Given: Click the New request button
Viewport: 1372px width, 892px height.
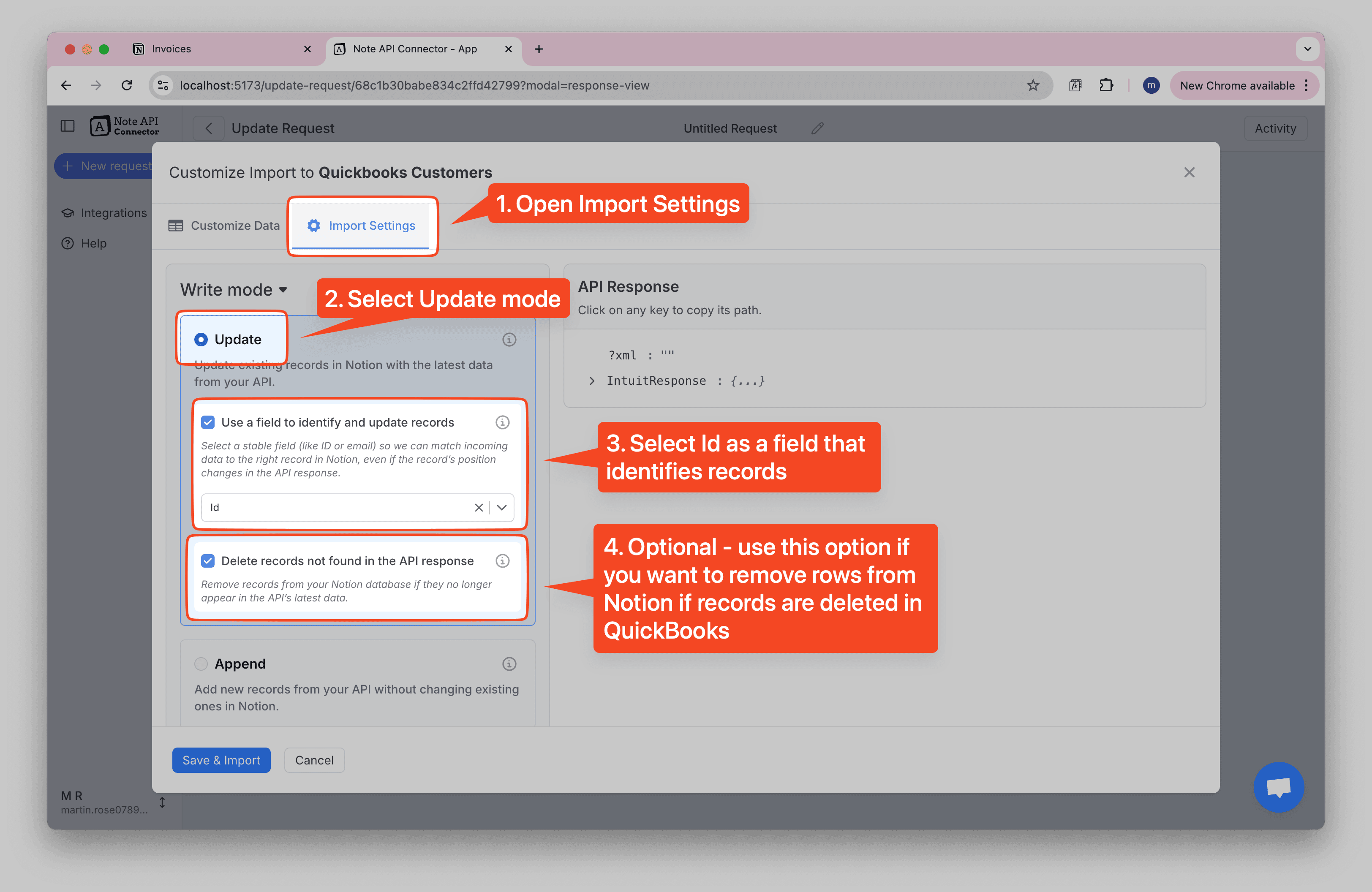Looking at the screenshot, I should (104, 166).
